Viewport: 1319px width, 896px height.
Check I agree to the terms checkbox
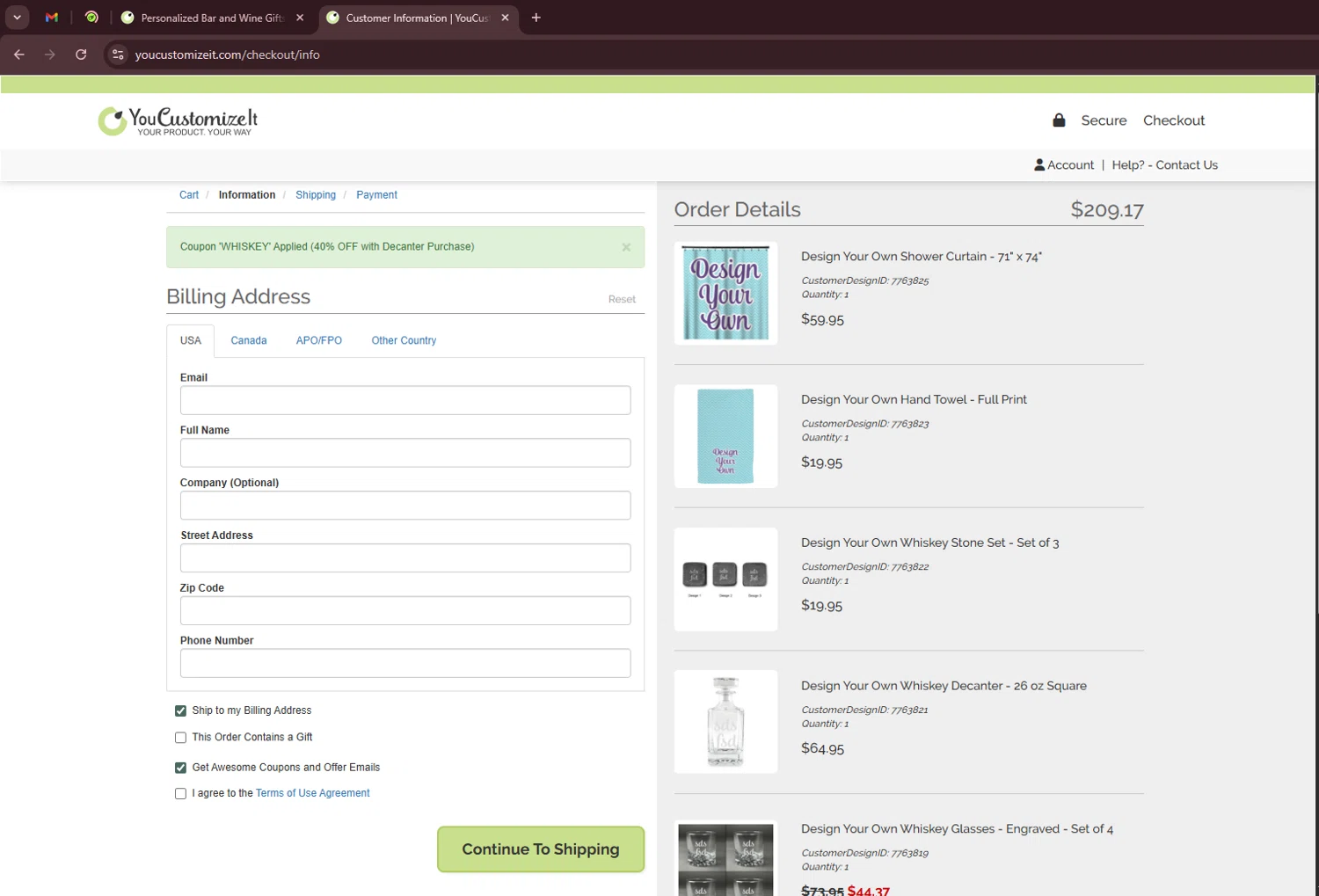(x=180, y=794)
